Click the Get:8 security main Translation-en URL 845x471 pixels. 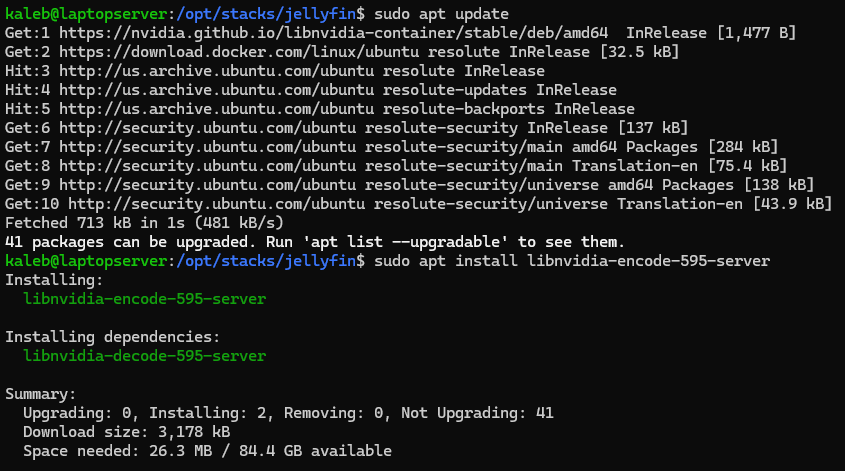pyautogui.click(x=207, y=166)
